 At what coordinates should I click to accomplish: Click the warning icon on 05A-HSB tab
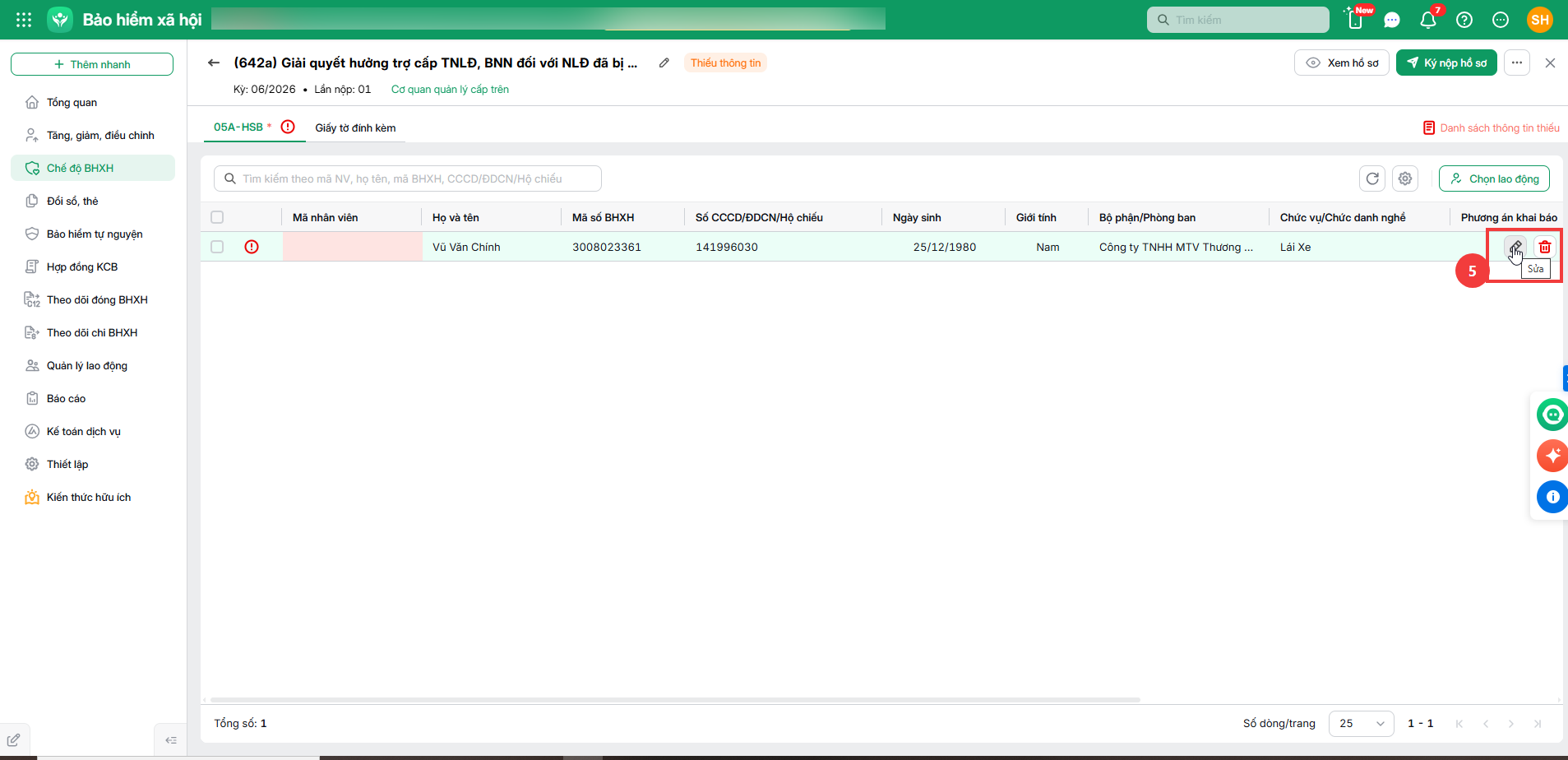288,127
